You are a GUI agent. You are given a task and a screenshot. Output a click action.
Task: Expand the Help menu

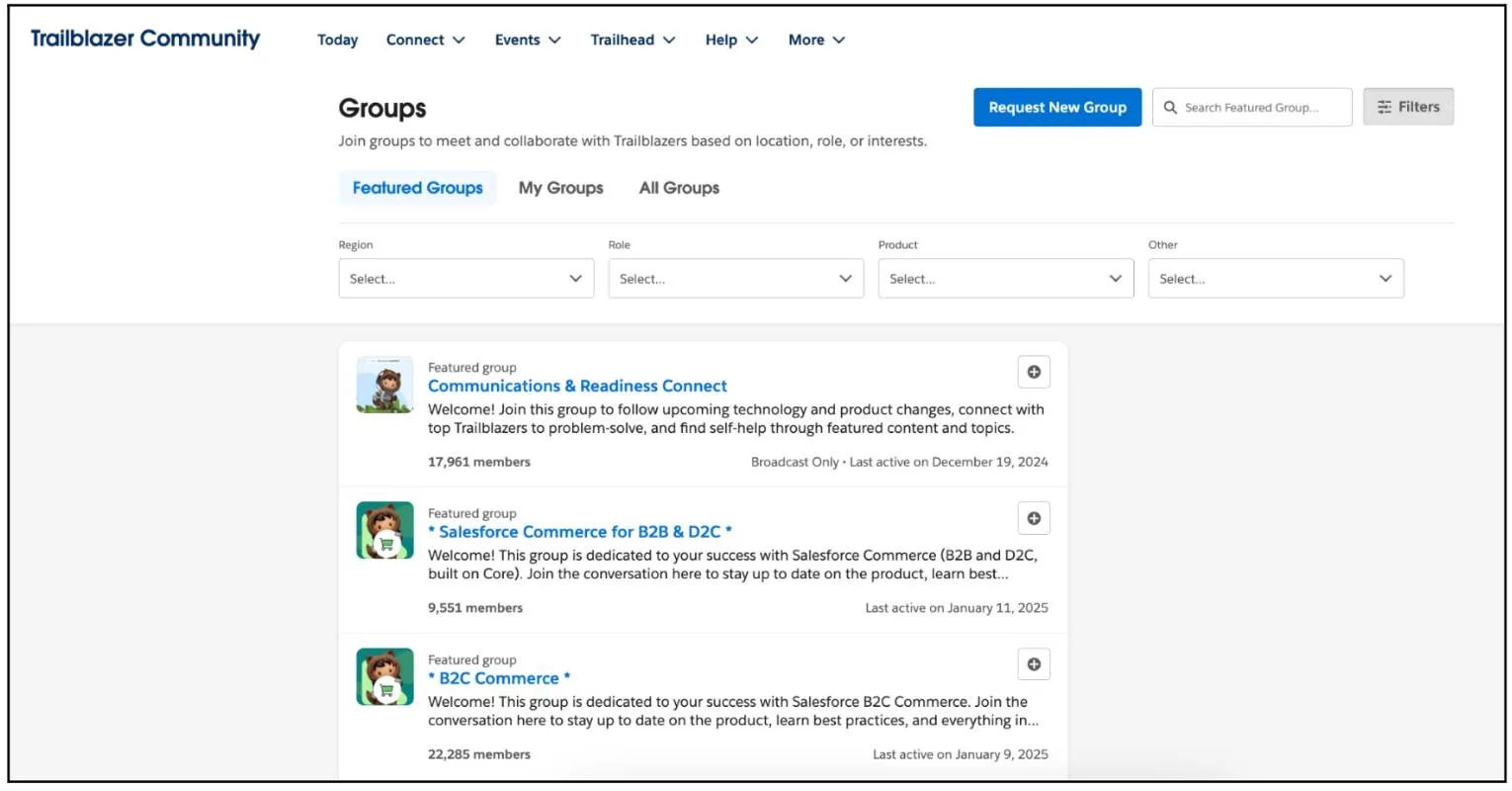pos(731,40)
